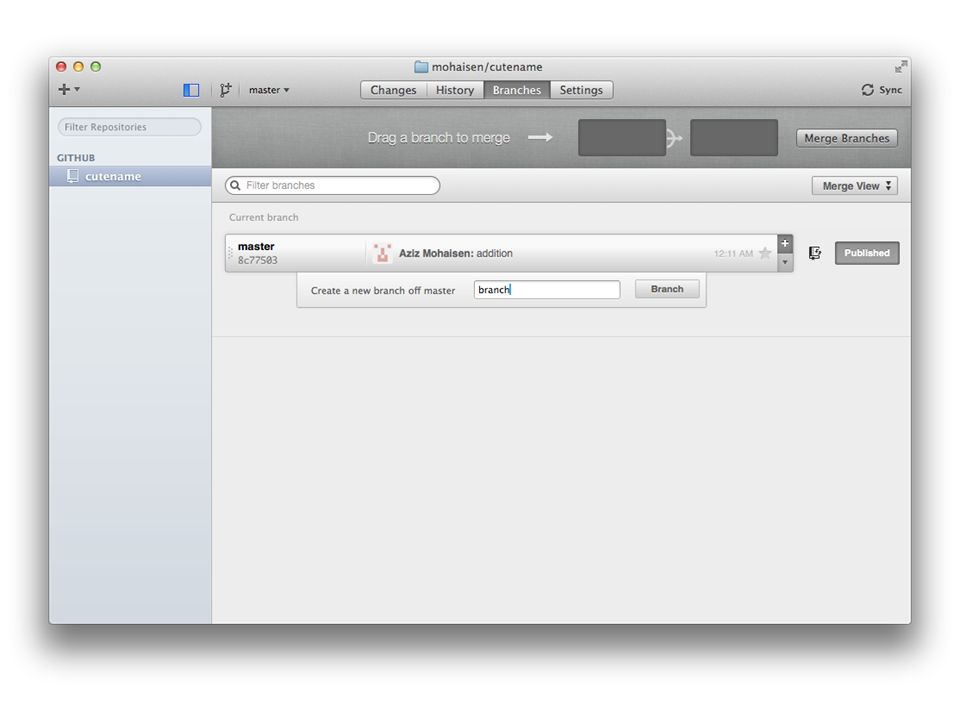
Task: Switch to the Changes tab
Action: [x=392, y=90]
